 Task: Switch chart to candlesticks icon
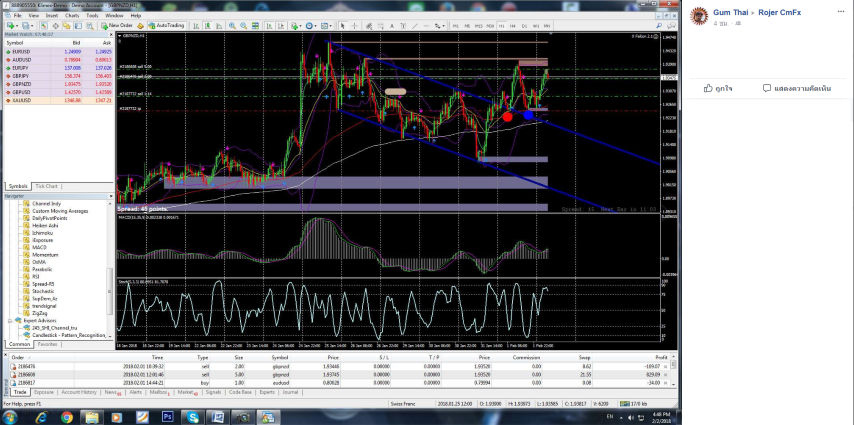[208, 25]
